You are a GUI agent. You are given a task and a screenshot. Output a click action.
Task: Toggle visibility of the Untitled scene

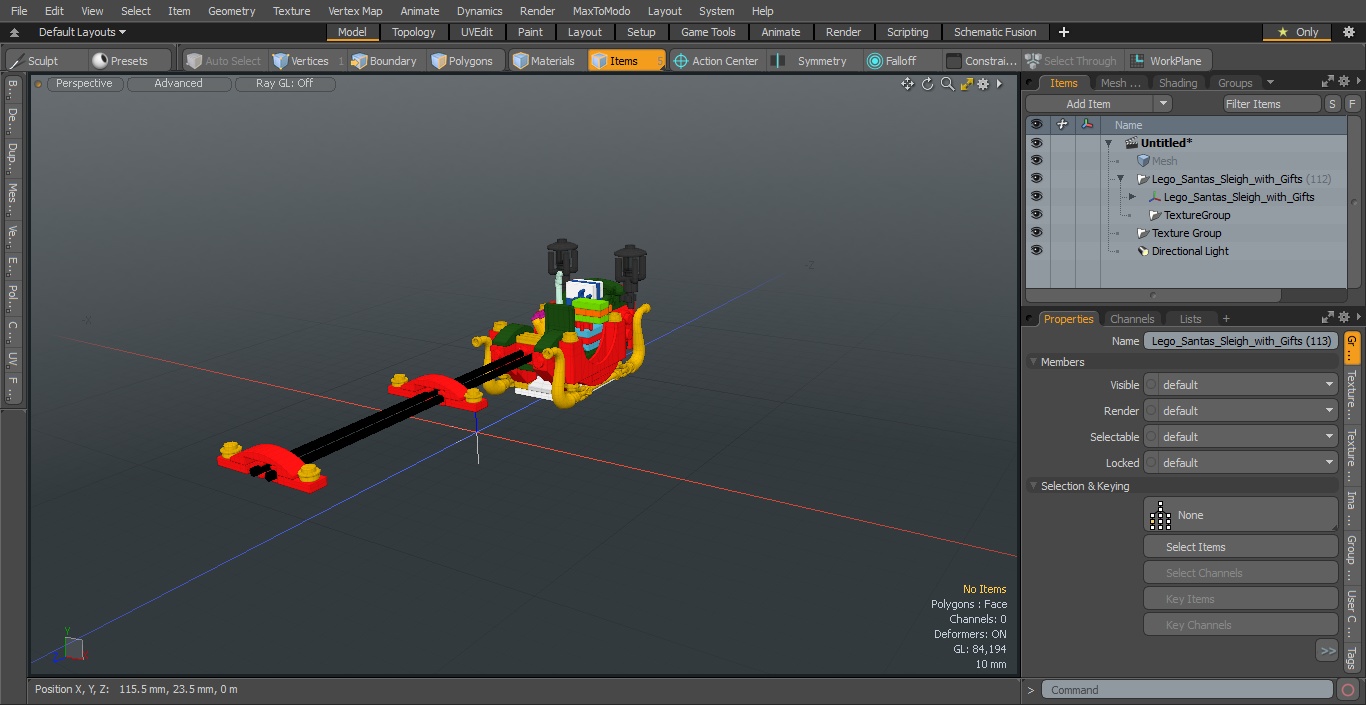pos(1036,143)
